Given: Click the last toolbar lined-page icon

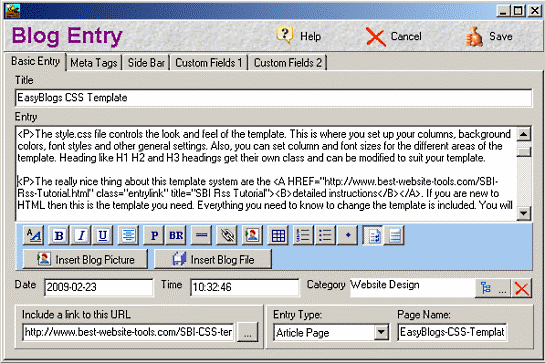Looking at the screenshot, I should pyautogui.click(x=394, y=235).
